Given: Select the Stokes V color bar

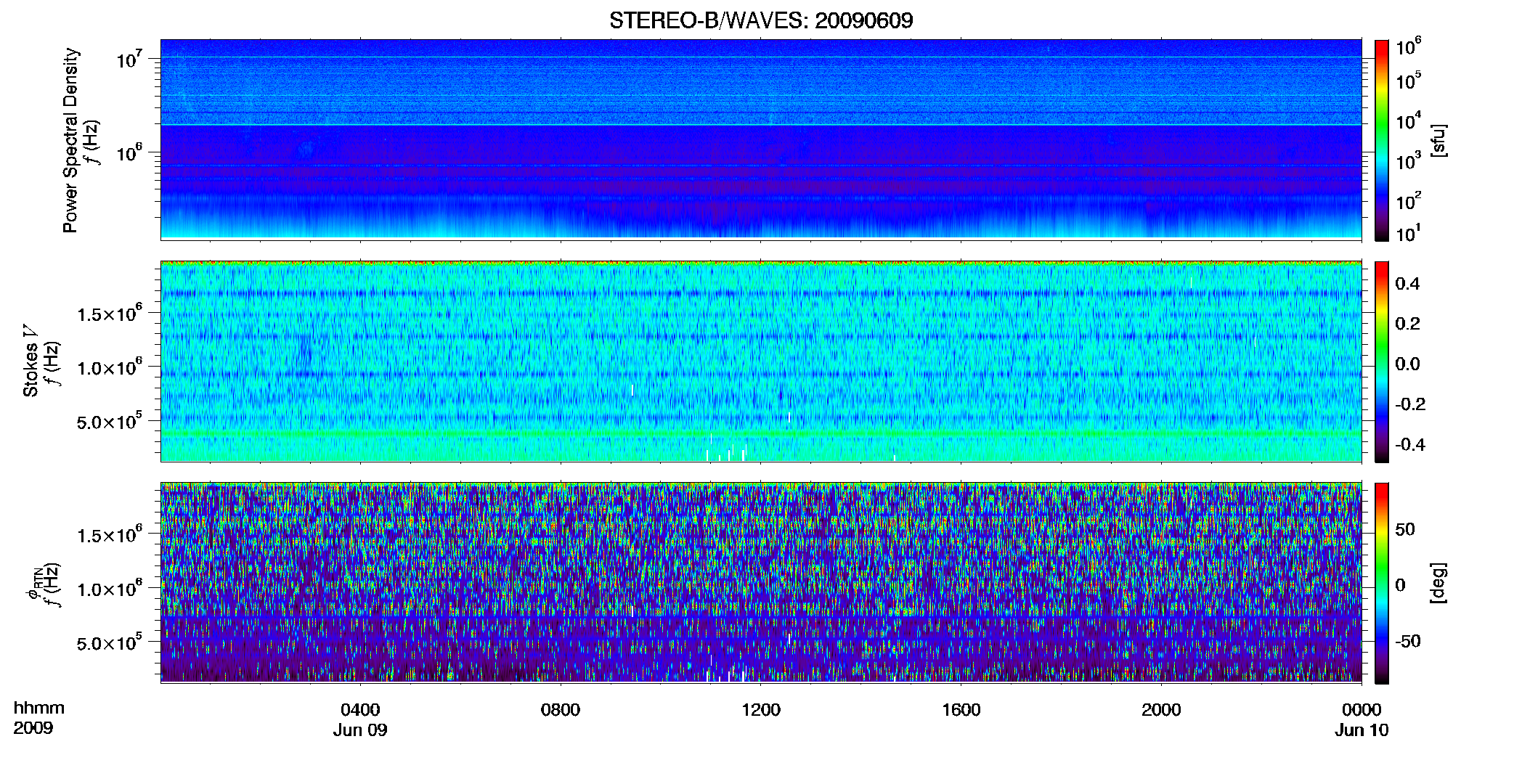Looking at the screenshot, I should 1382,362.
